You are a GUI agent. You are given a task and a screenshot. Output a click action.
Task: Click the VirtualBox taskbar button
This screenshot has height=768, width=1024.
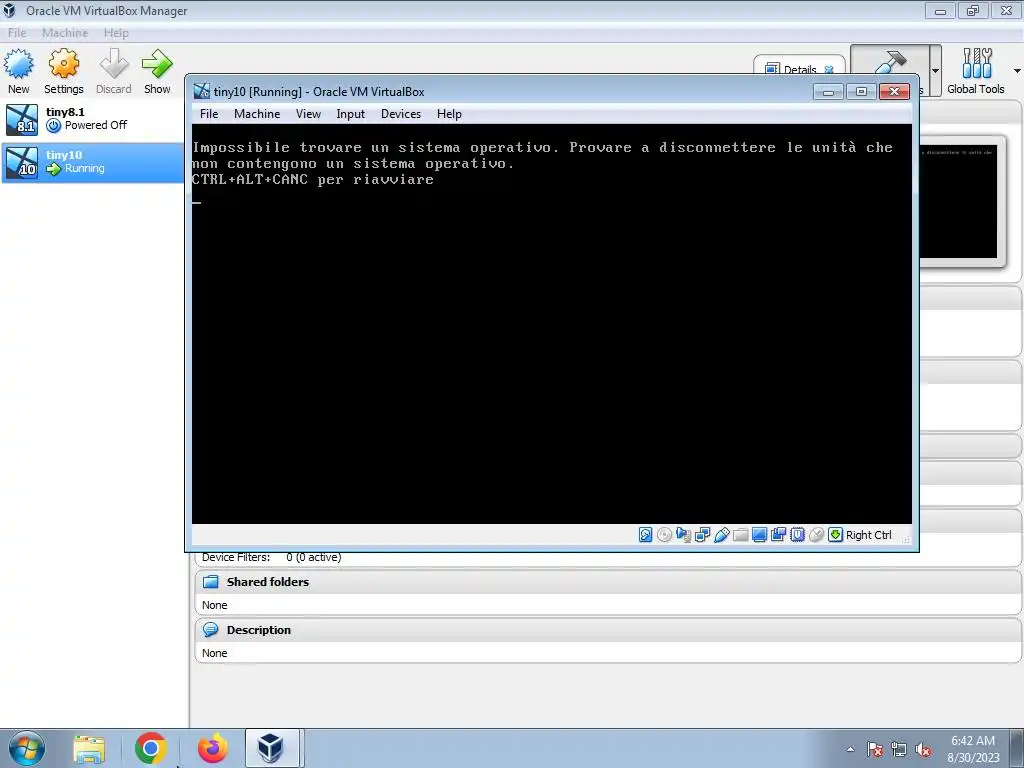point(272,748)
